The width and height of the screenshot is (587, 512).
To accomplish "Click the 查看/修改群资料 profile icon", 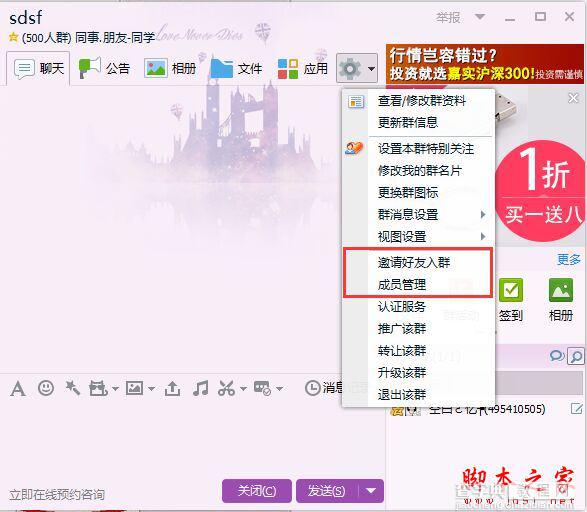I will click(x=356, y=101).
